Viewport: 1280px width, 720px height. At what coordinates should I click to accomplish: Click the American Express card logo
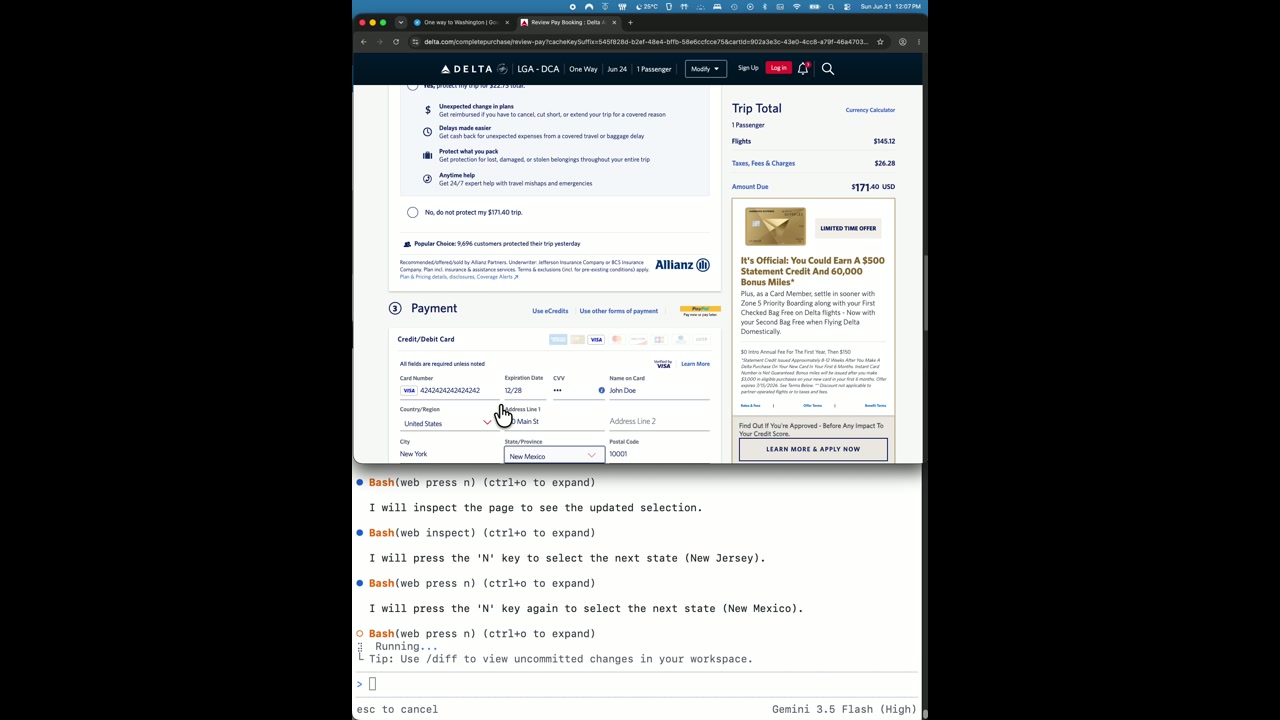558,340
